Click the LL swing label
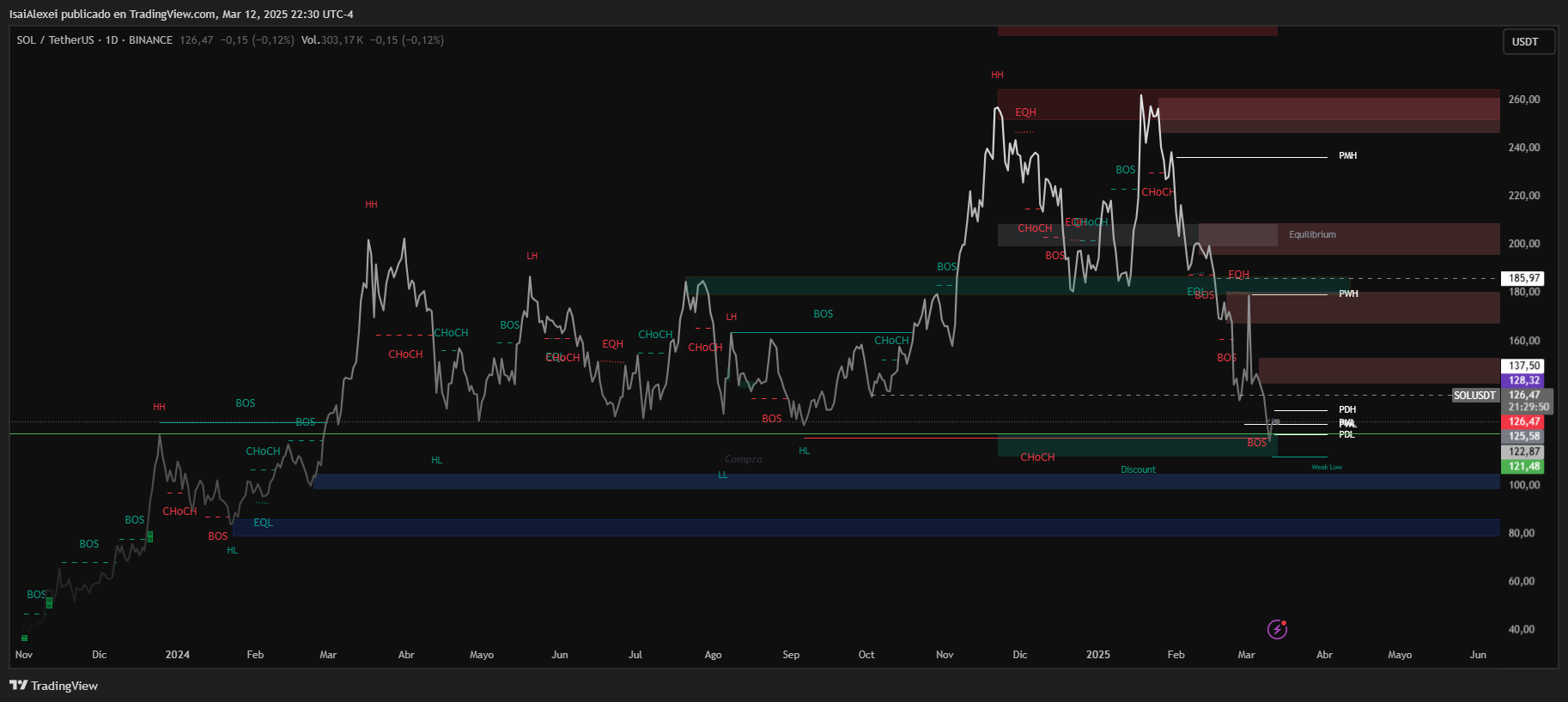This screenshot has height=702, width=1568. point(722,475)
